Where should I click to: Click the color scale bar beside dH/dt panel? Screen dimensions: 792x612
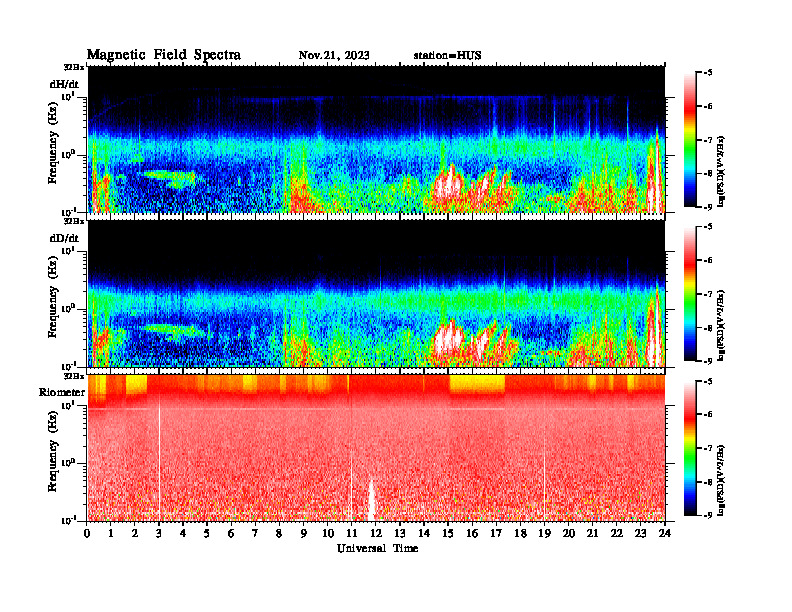click(690, 140)
